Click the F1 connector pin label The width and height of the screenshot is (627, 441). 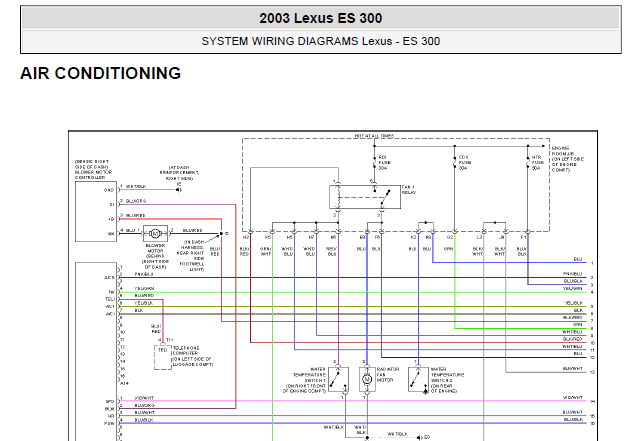523,237
